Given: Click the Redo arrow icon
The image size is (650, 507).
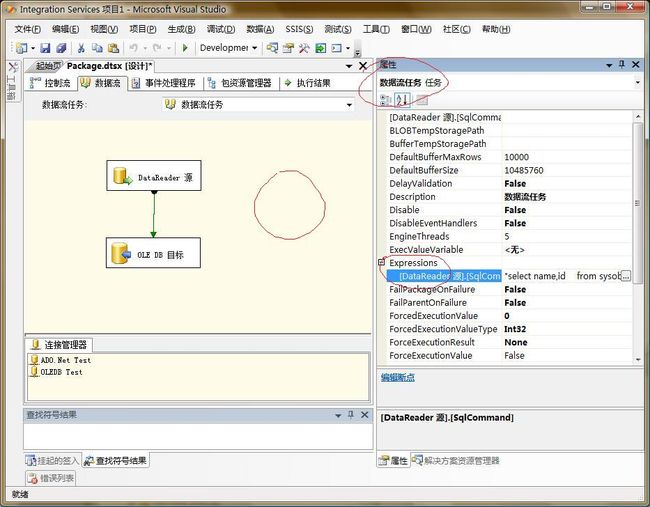Looking at the screenshot, I should click(157, 48).
